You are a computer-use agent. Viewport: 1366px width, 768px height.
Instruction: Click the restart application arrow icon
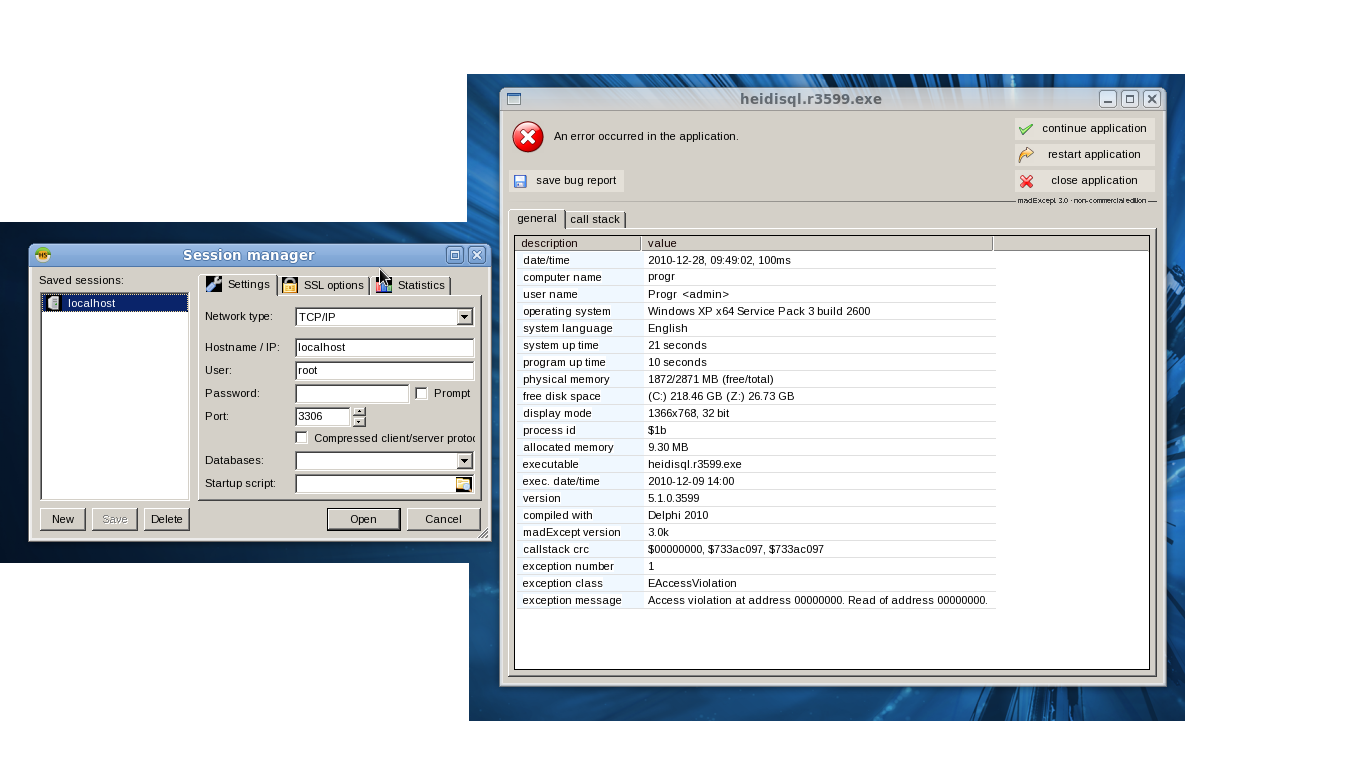[1026, 155]
